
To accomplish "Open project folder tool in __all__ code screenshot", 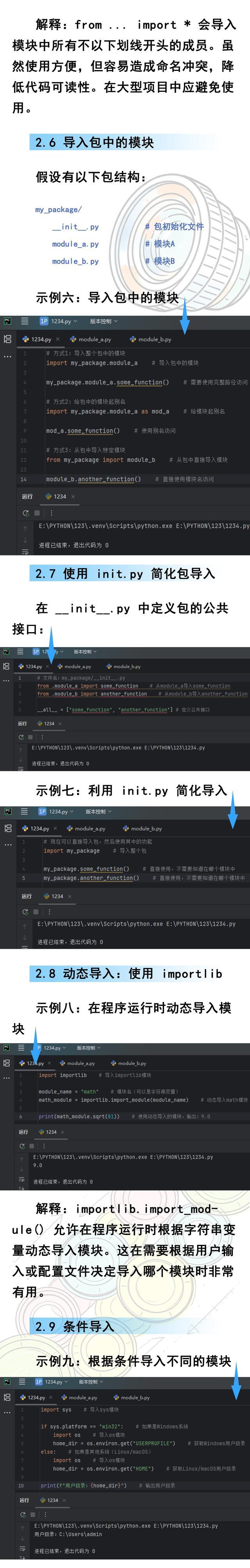I will tap(6, 666).
